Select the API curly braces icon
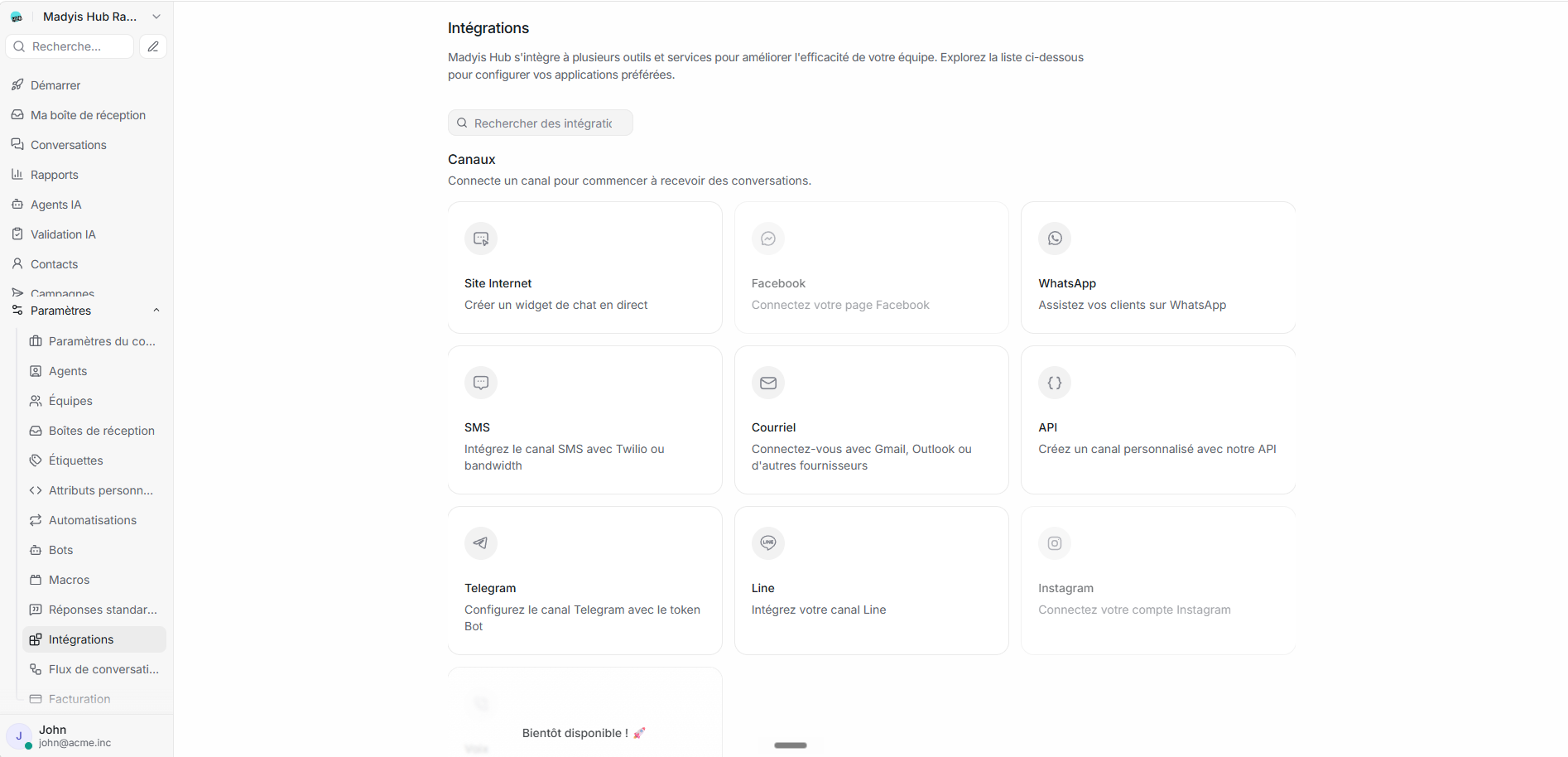This screenshot has width=1568, height=757. [1055, 383]
